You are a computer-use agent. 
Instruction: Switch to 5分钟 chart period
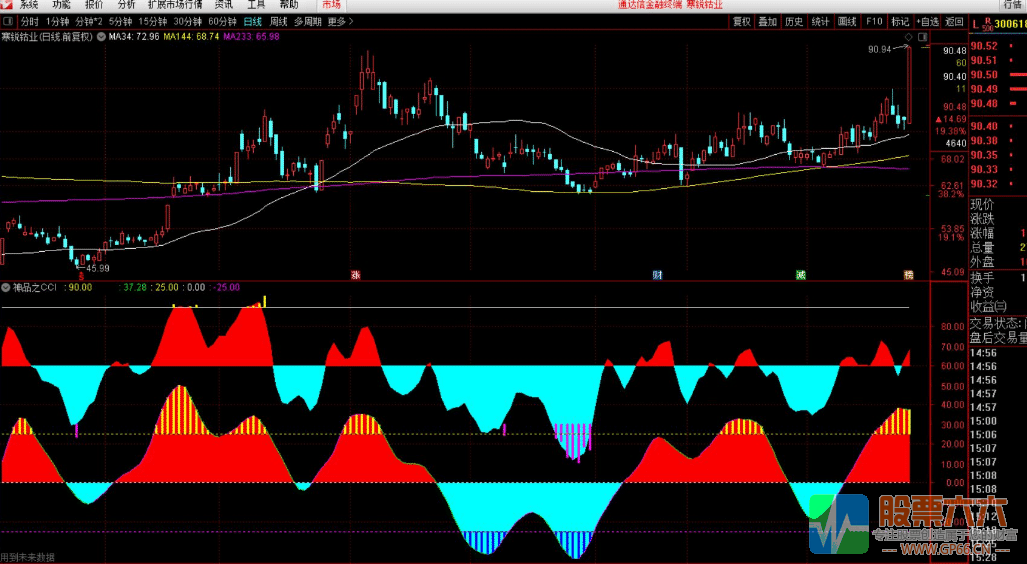(121, 22)
